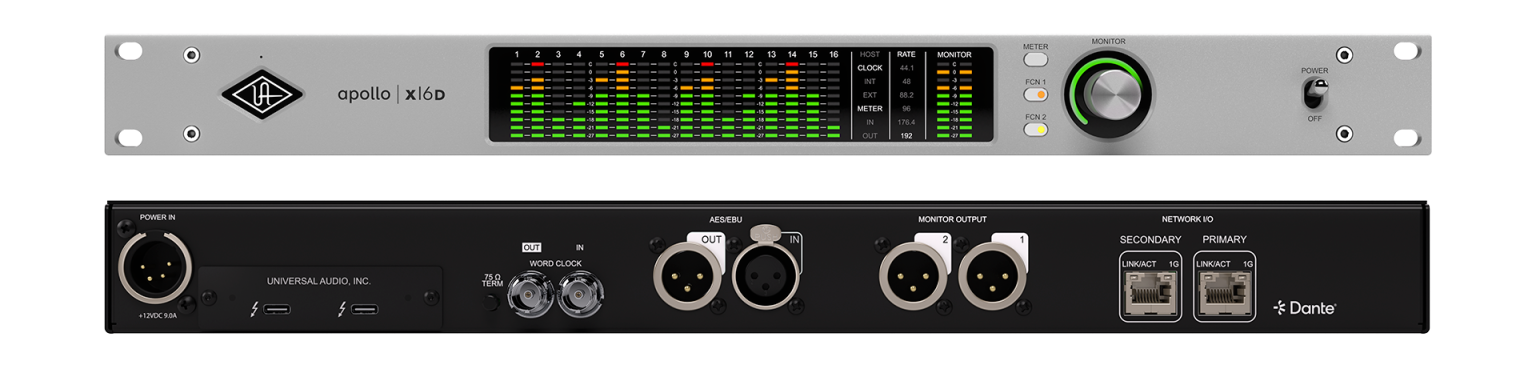Click the 44.1 sample rate value
Viewport: 1536px width, 377px height.
[906, 68]
